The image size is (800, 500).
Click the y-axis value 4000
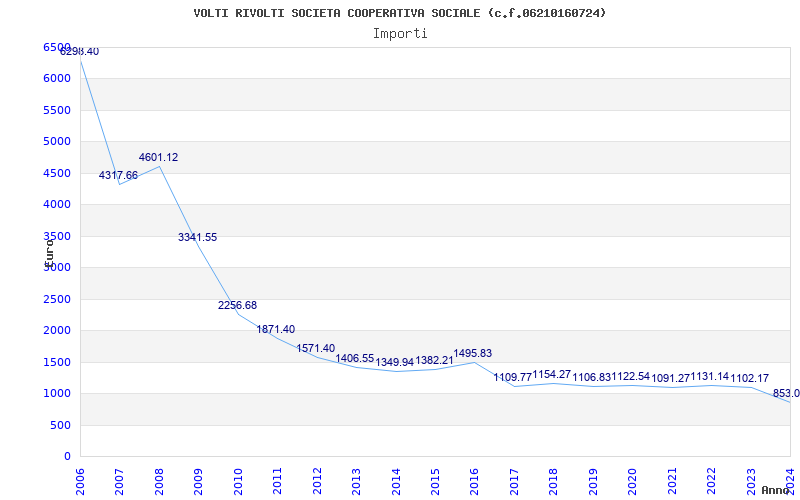pos(57,205)
